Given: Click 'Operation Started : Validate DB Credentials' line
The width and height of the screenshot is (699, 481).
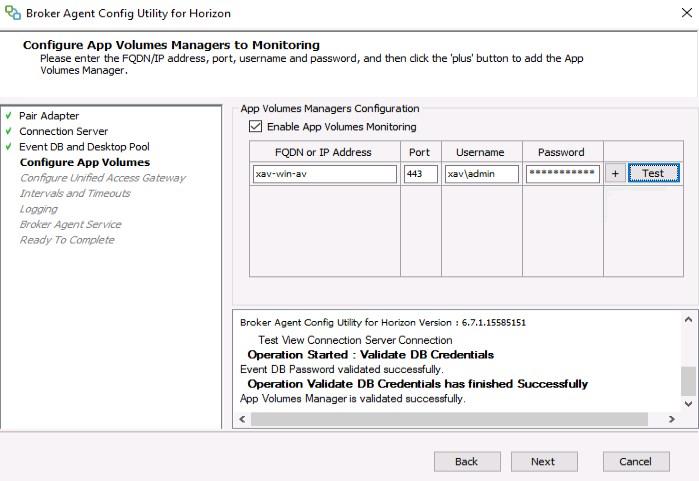Looking at the screenshot, I should (x=370, y=355).
